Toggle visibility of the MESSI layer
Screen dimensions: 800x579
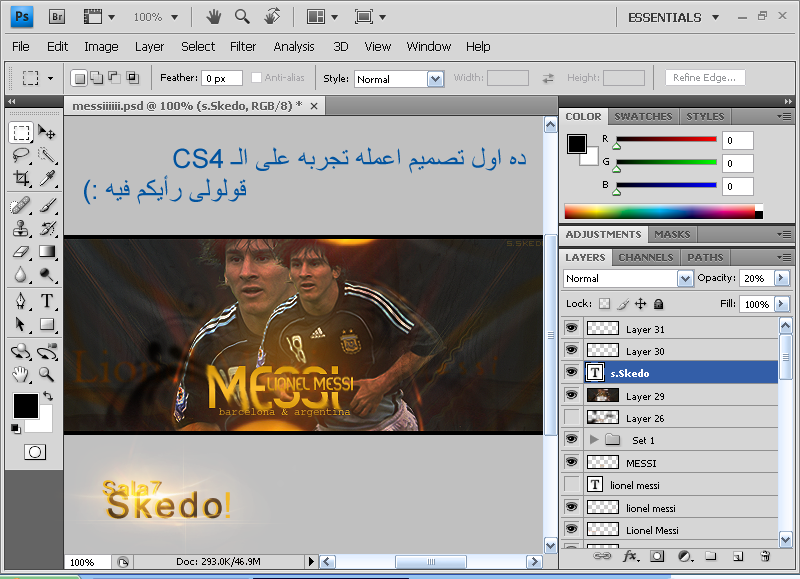571,462
